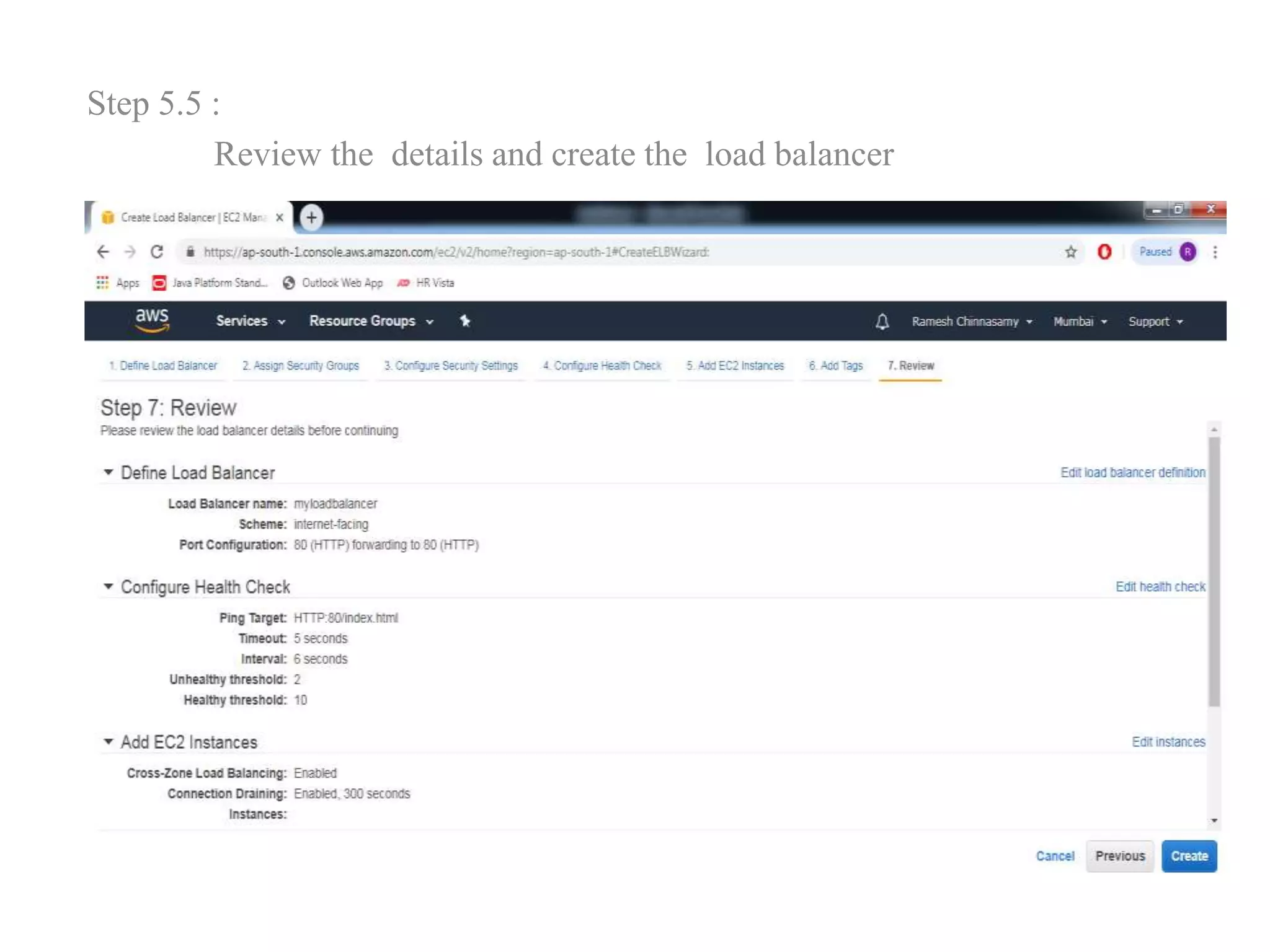Open the notifications bell icon

[882, 321]
